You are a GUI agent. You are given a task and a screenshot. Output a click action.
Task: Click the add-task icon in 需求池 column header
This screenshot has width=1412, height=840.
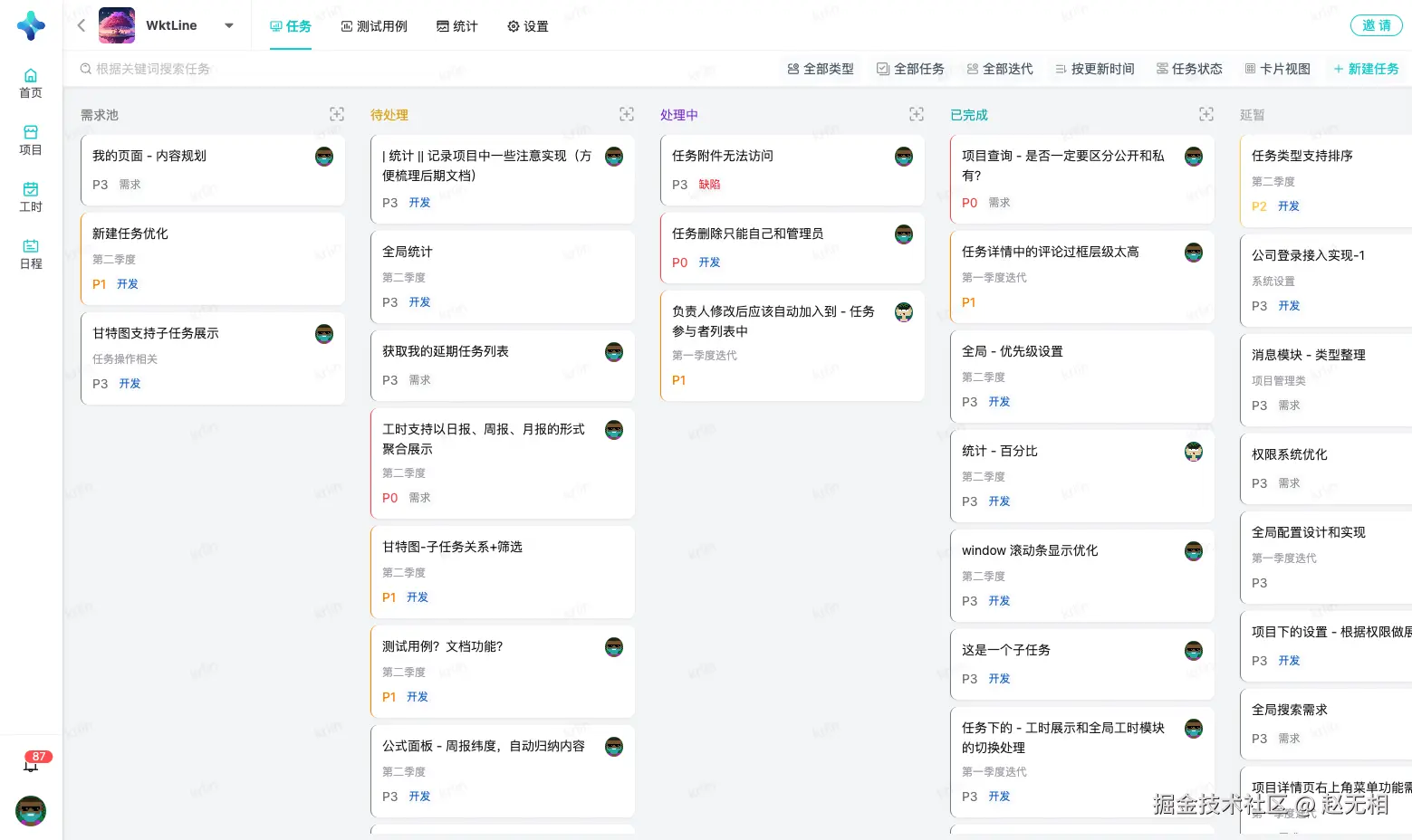pos(337,114)
